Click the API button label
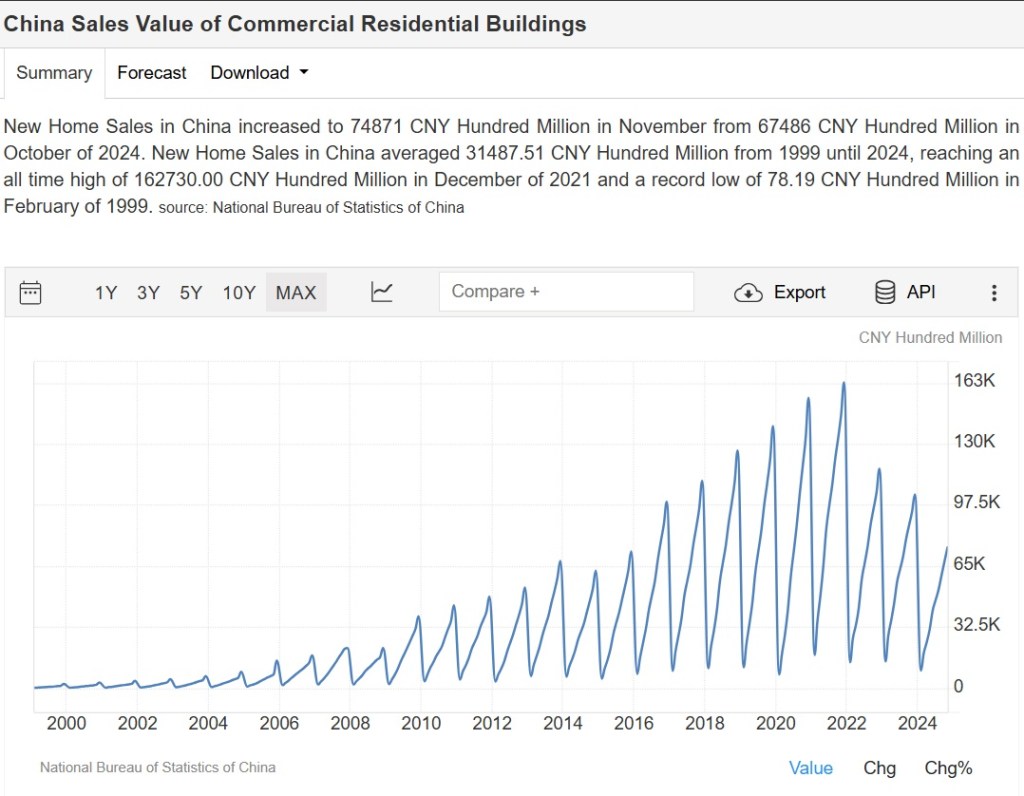 921,292
